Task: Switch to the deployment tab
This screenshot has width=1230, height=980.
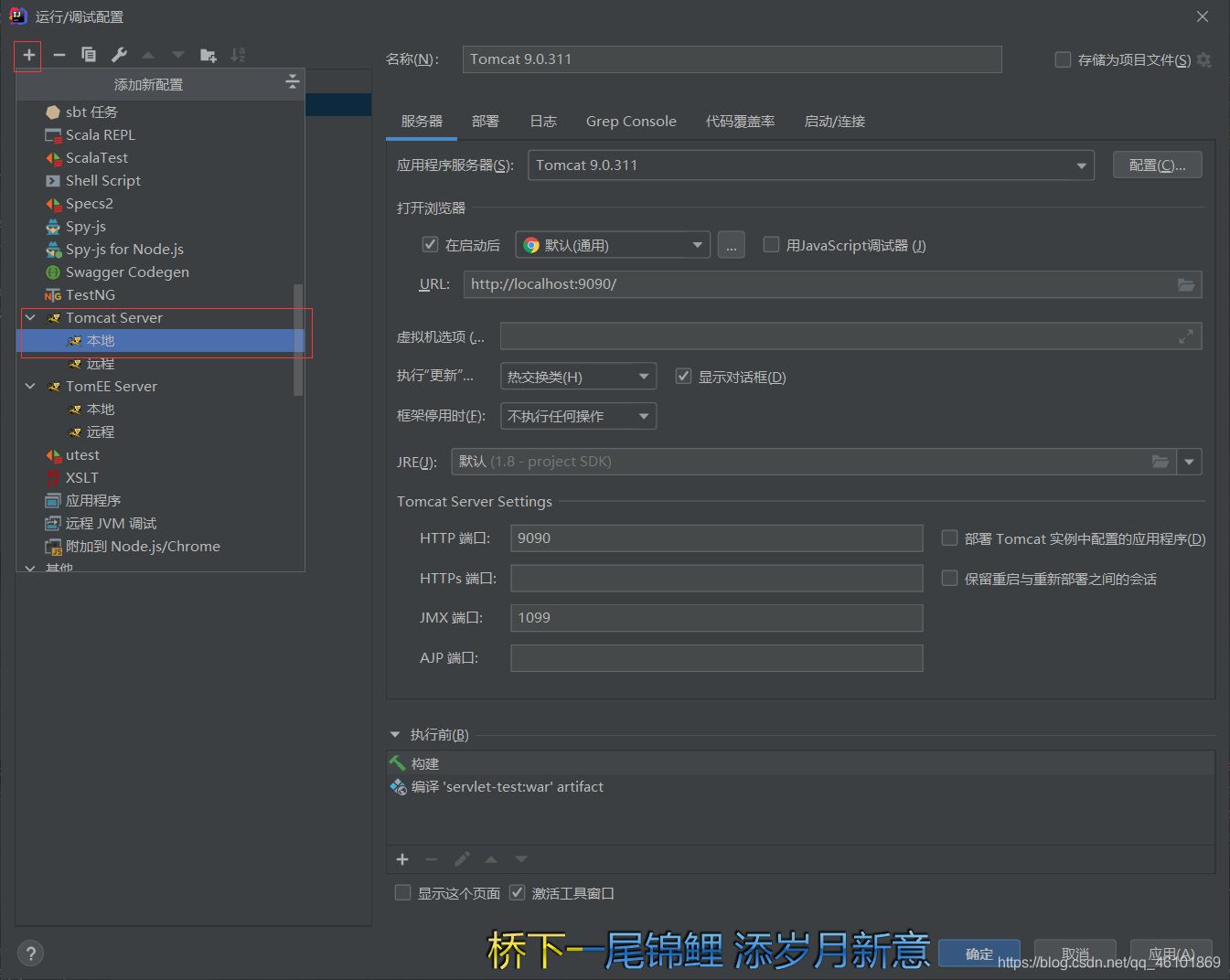Action: (x=485, y=122)
